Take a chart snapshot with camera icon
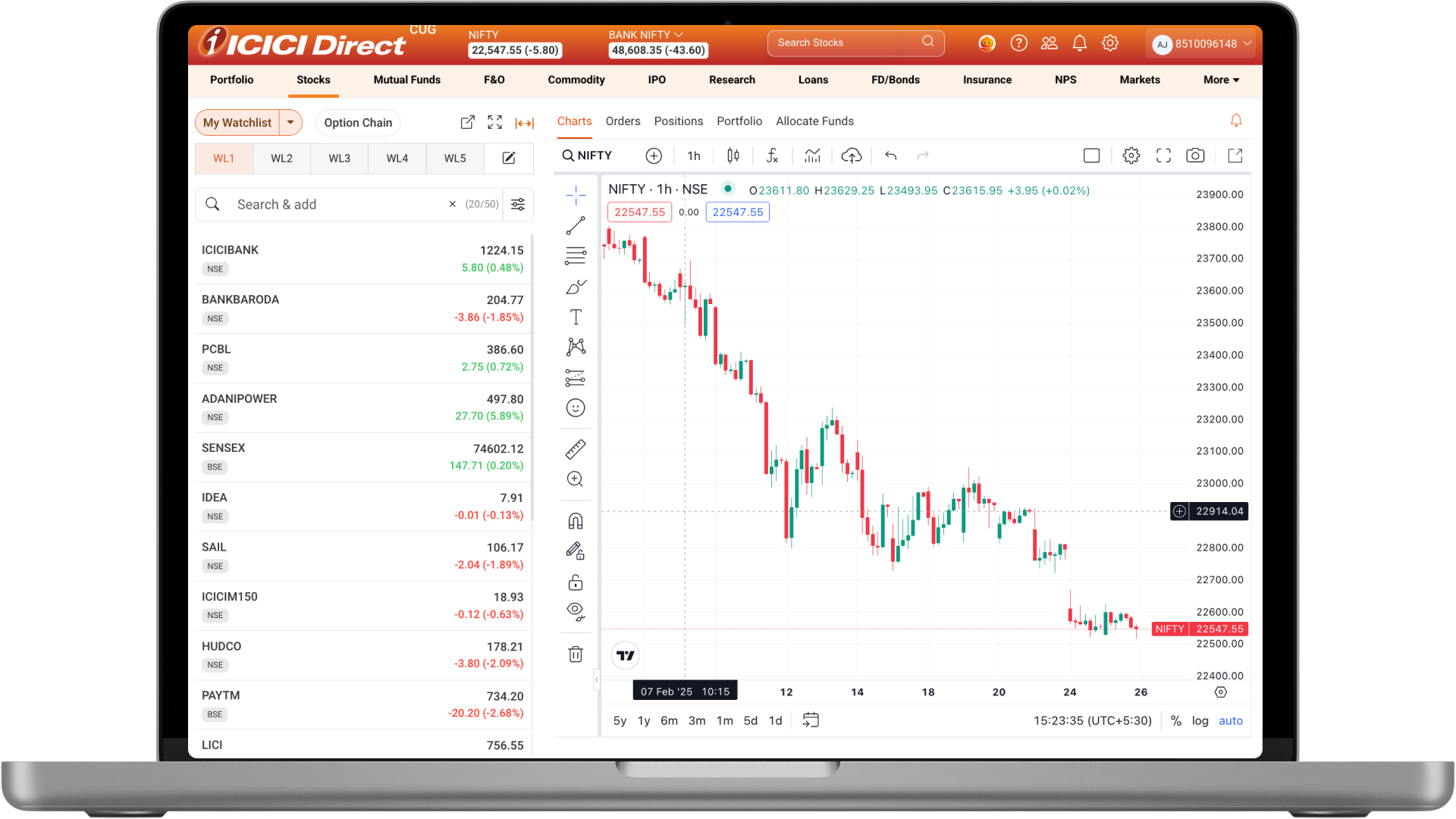The height and width of the screenshot is (819, 1456). click(1195, 155)
